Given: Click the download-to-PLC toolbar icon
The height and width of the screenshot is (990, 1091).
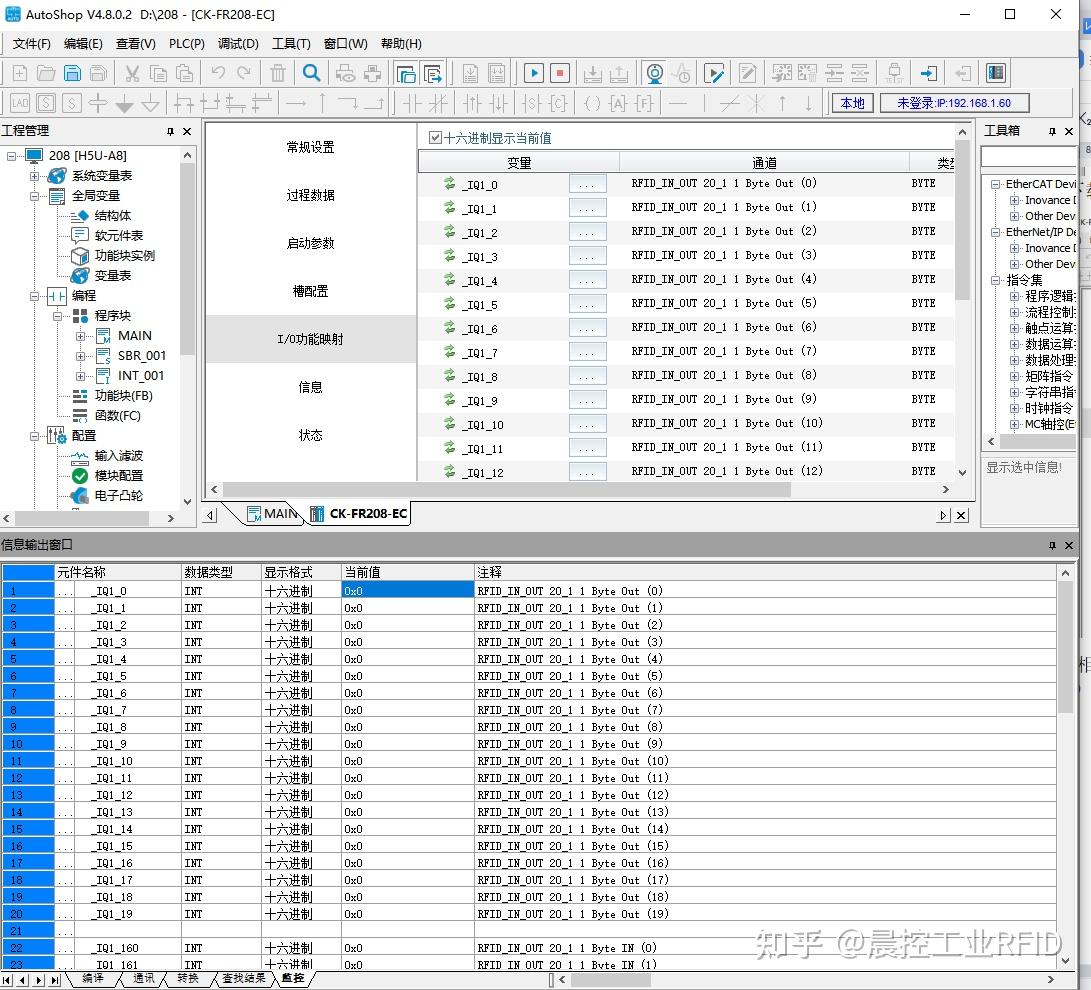Looking at the screenshot, I should pyautogui.click(x=591, y=72).
